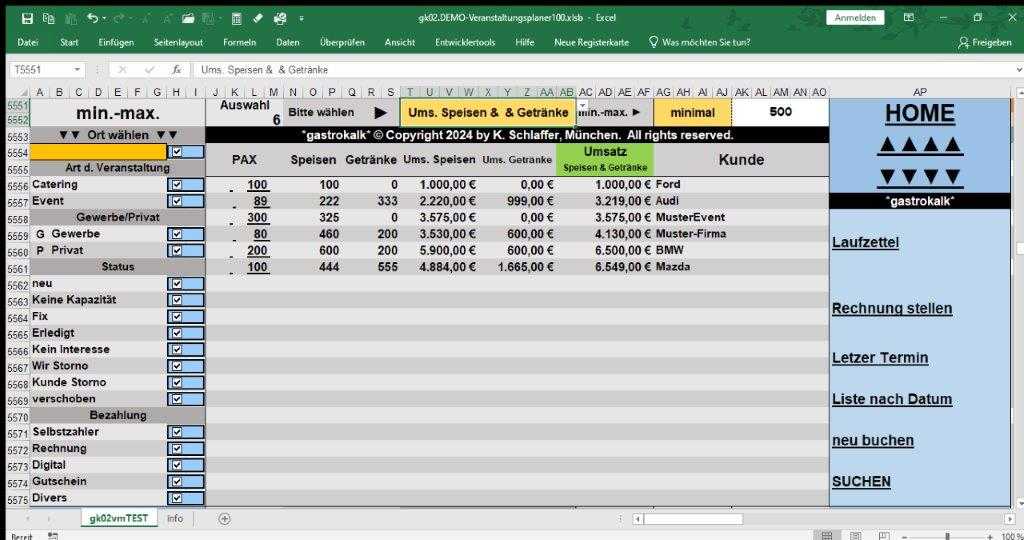Click the insert function fx icon
Viewport: 1024px width, 540px height.
pyautogui.click(x=176, y=70)
